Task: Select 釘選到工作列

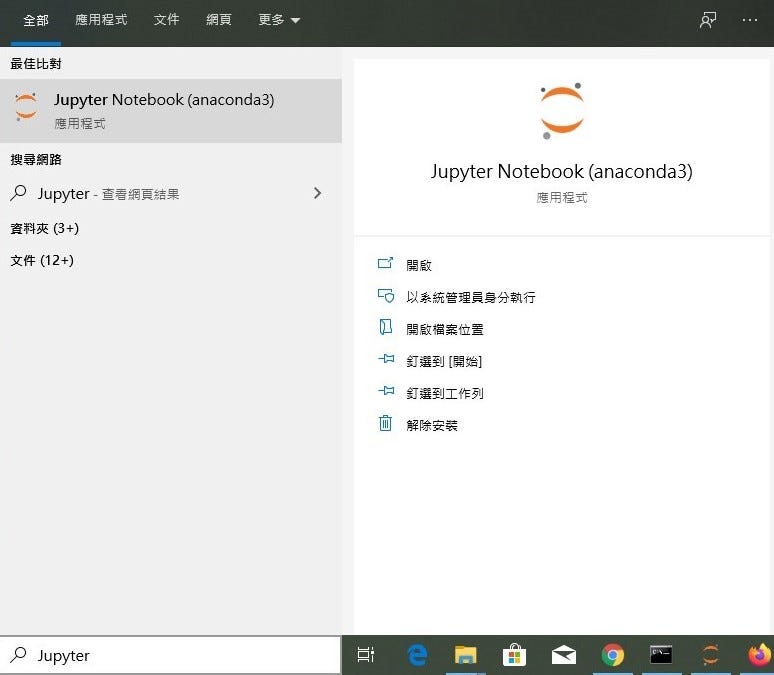Action: [x=445, y=394]
